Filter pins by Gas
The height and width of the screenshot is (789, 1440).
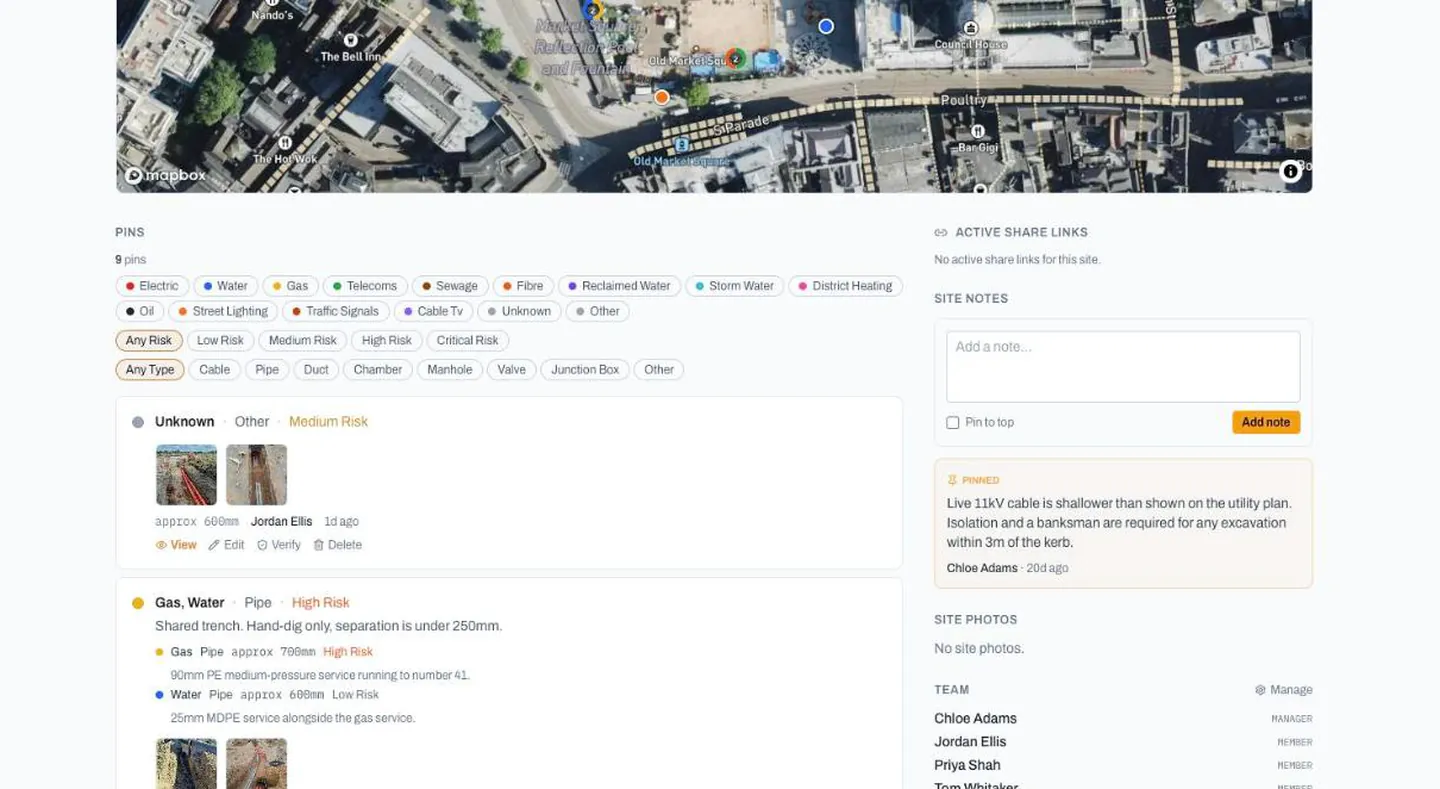pos(291,286)
